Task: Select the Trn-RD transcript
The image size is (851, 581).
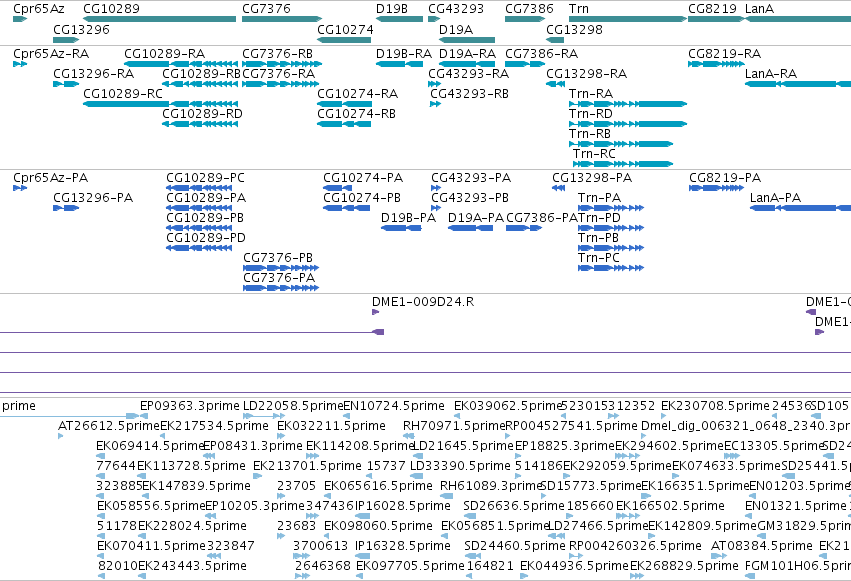Action: click(x=628, y=124)
